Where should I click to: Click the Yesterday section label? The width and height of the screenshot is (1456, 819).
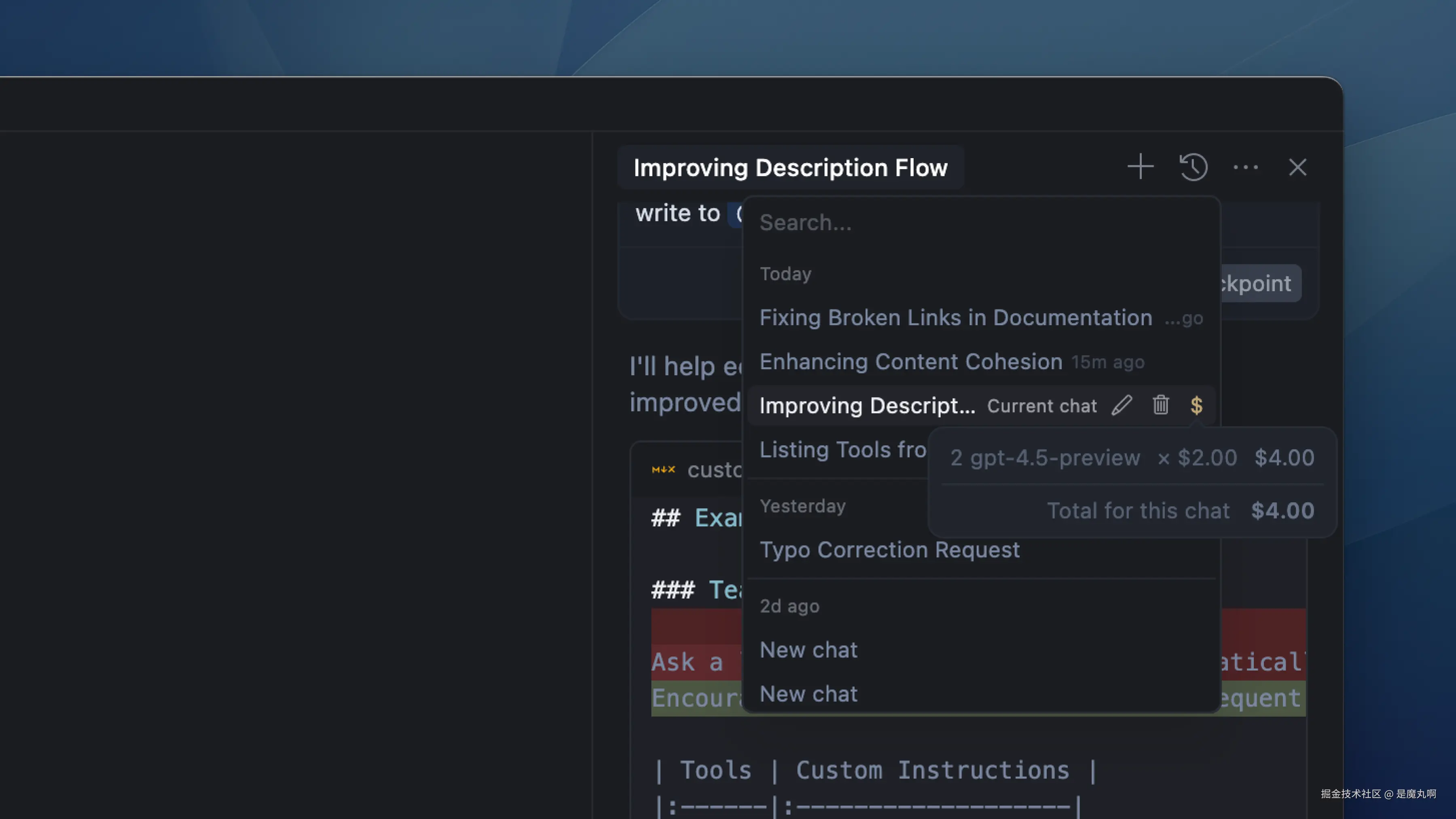(x=802, y=506)
